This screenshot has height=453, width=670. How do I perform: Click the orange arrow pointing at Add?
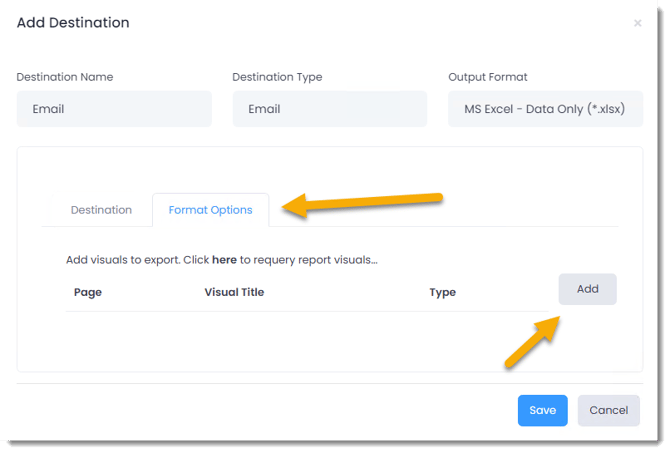pyautogui.click(x=532, y=342)
